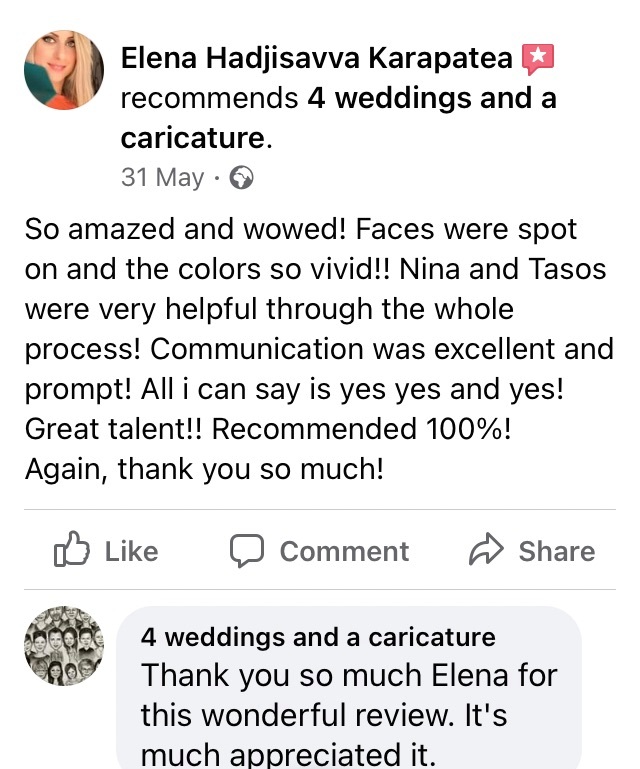Click the Share arrow icon
The width and height of the screenshot is (640, 769).
click(x=485, y=550)
